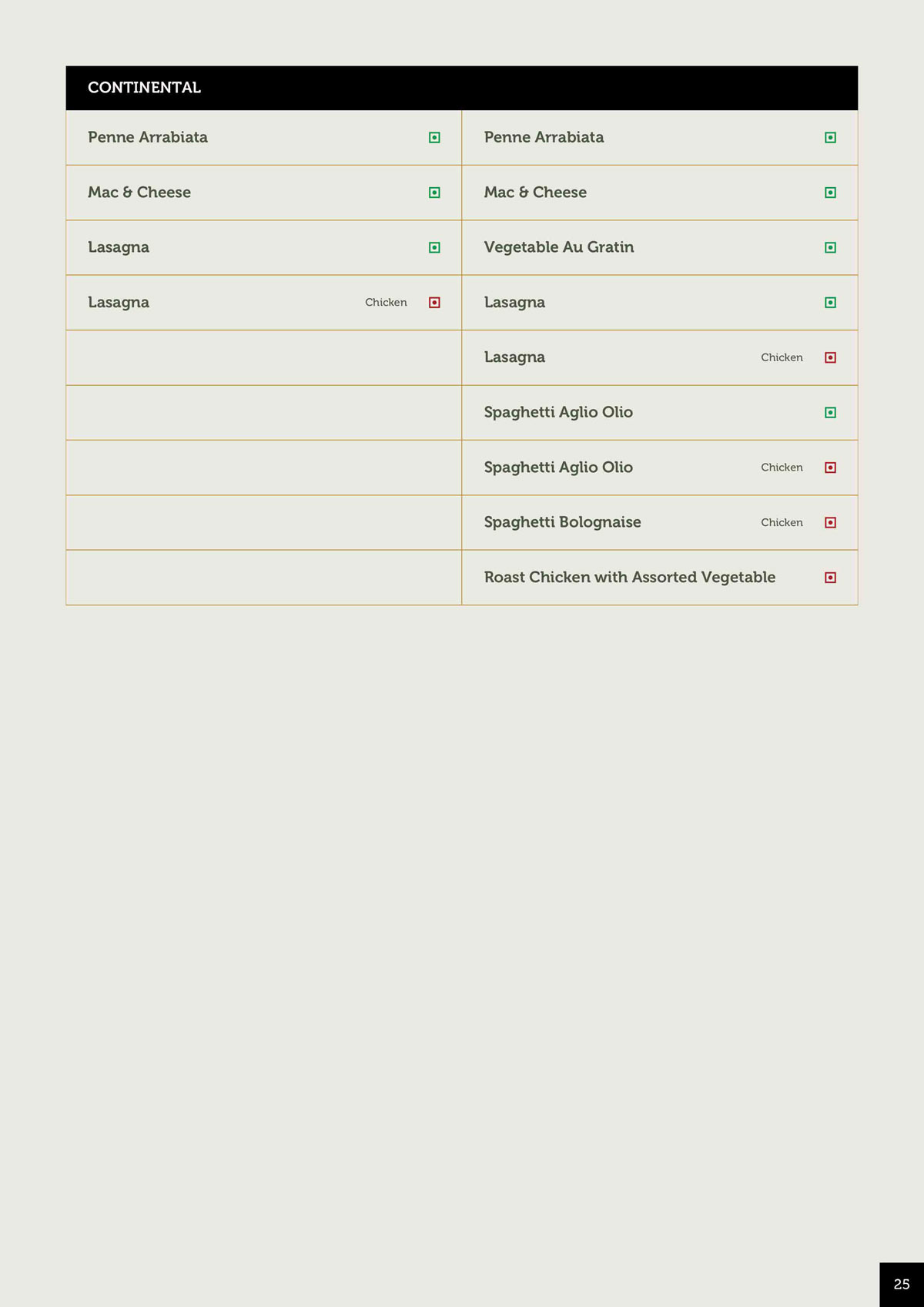This screenshot has height=1307, width=924.
Task: Click the green veg icon beside left-column Penne Arrabiata
Action: click(x=434, y=138)
